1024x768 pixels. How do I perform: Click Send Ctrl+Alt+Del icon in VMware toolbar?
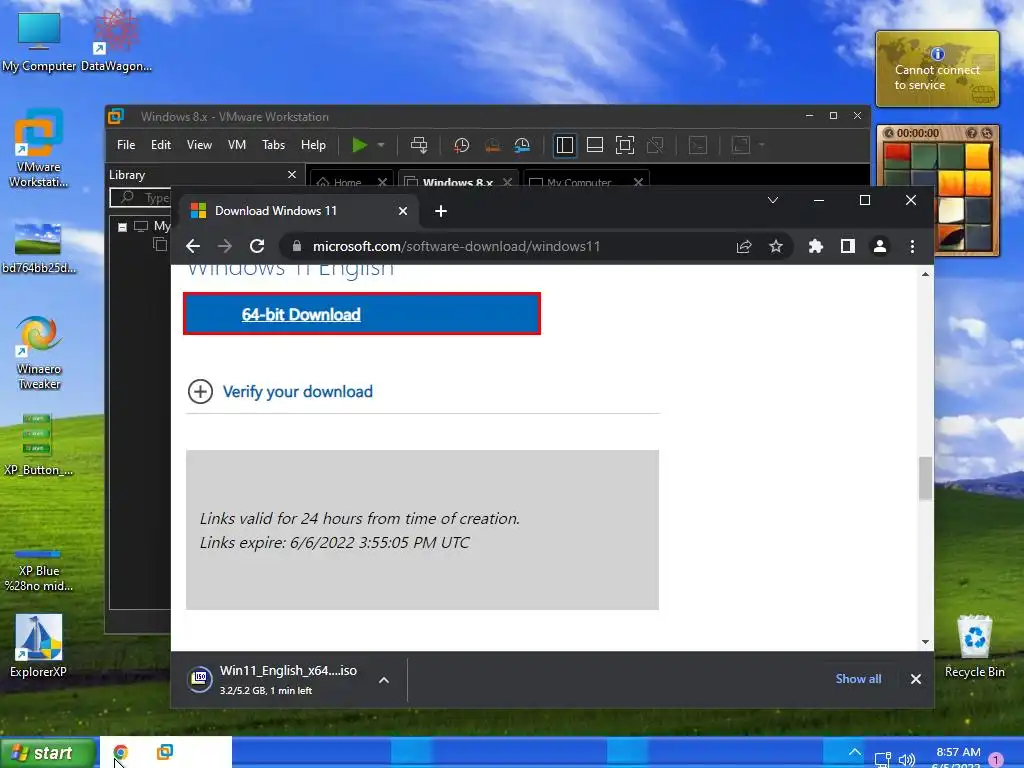(419, 145)
